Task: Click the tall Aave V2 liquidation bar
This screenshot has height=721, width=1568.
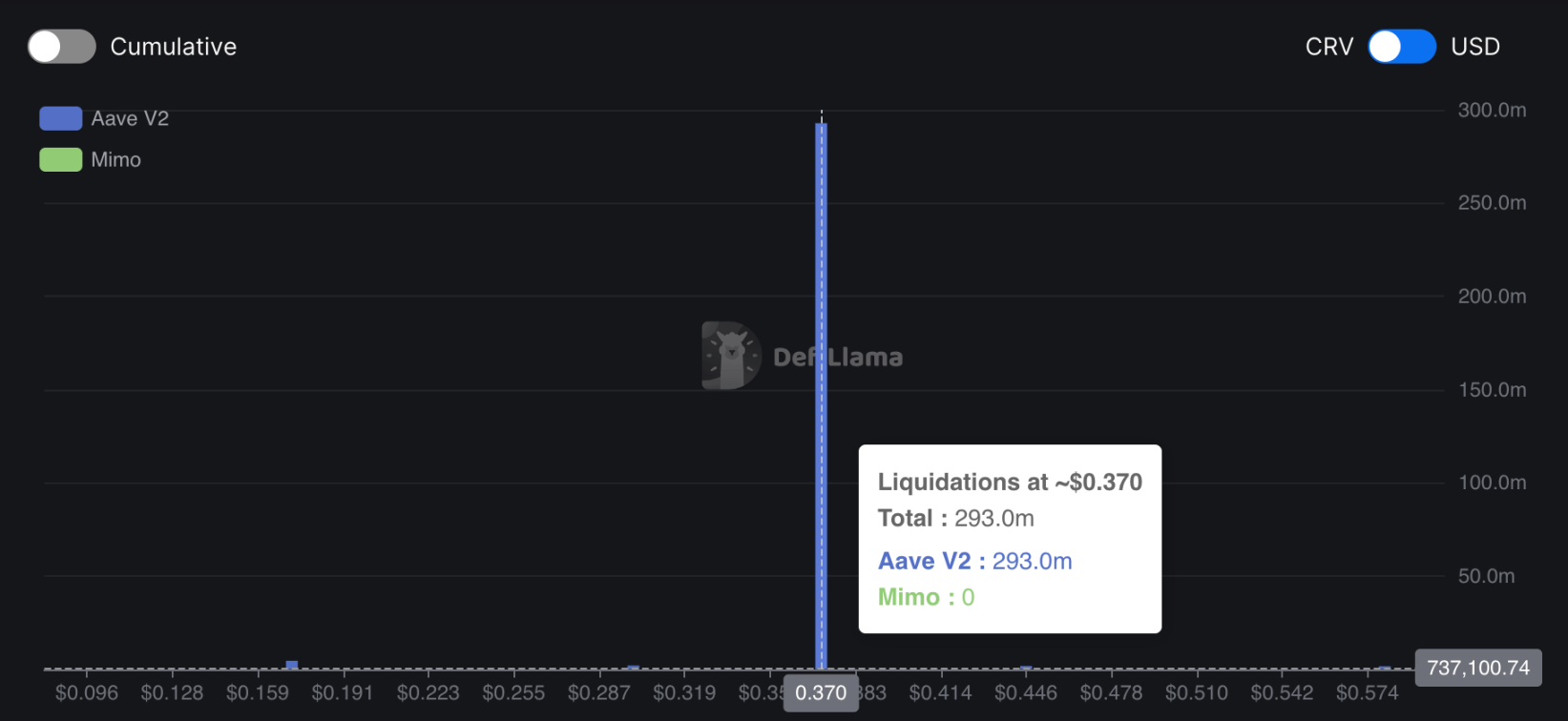Action: point(821,396)
